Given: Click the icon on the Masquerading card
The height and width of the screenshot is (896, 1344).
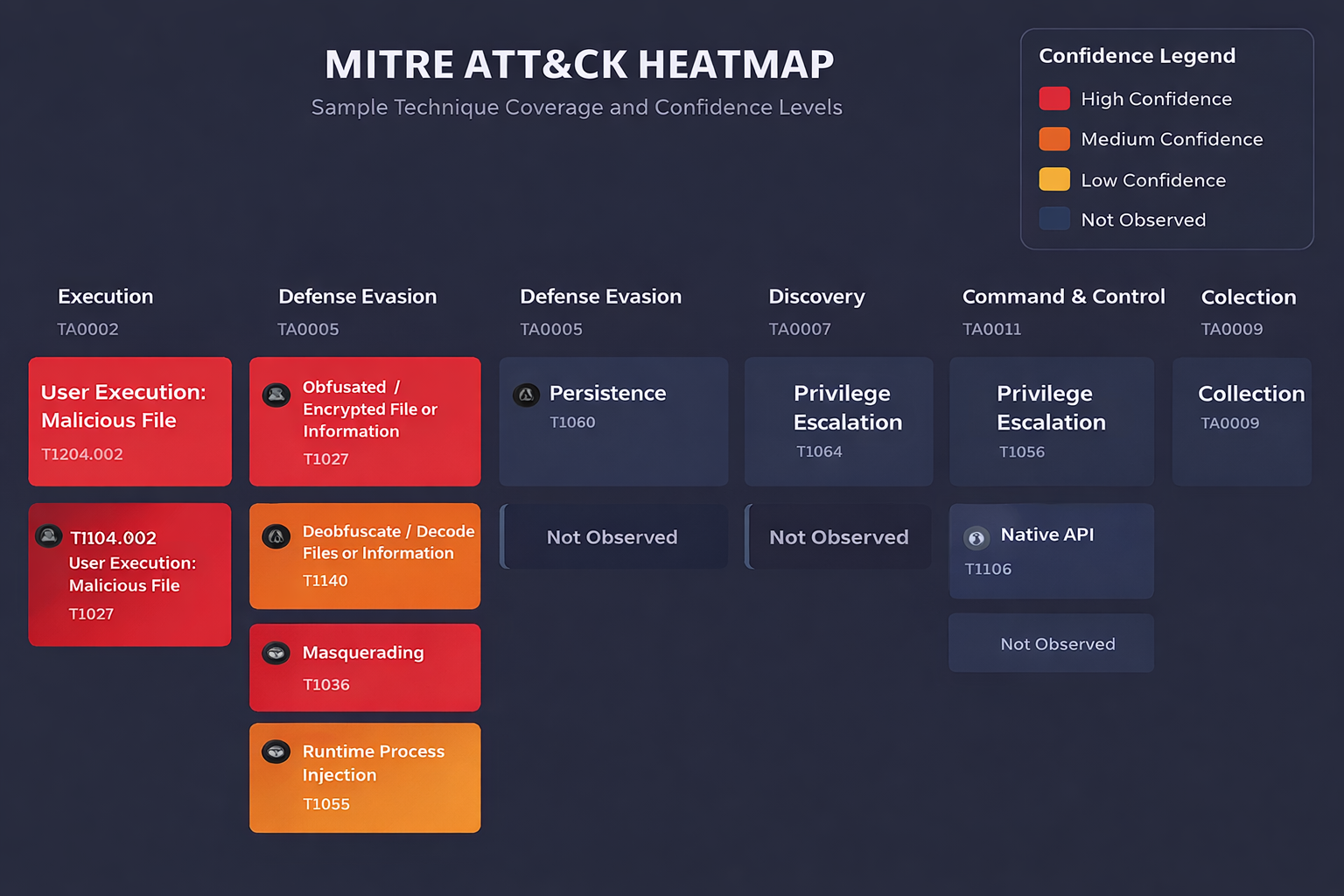Looking at the screenshot, I should (276, 653).
